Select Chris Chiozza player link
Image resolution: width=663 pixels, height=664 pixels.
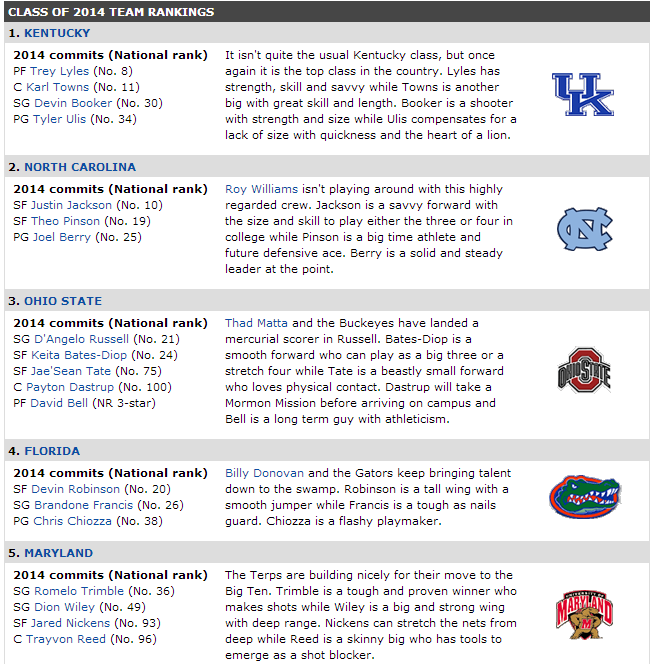coord(72,521)
